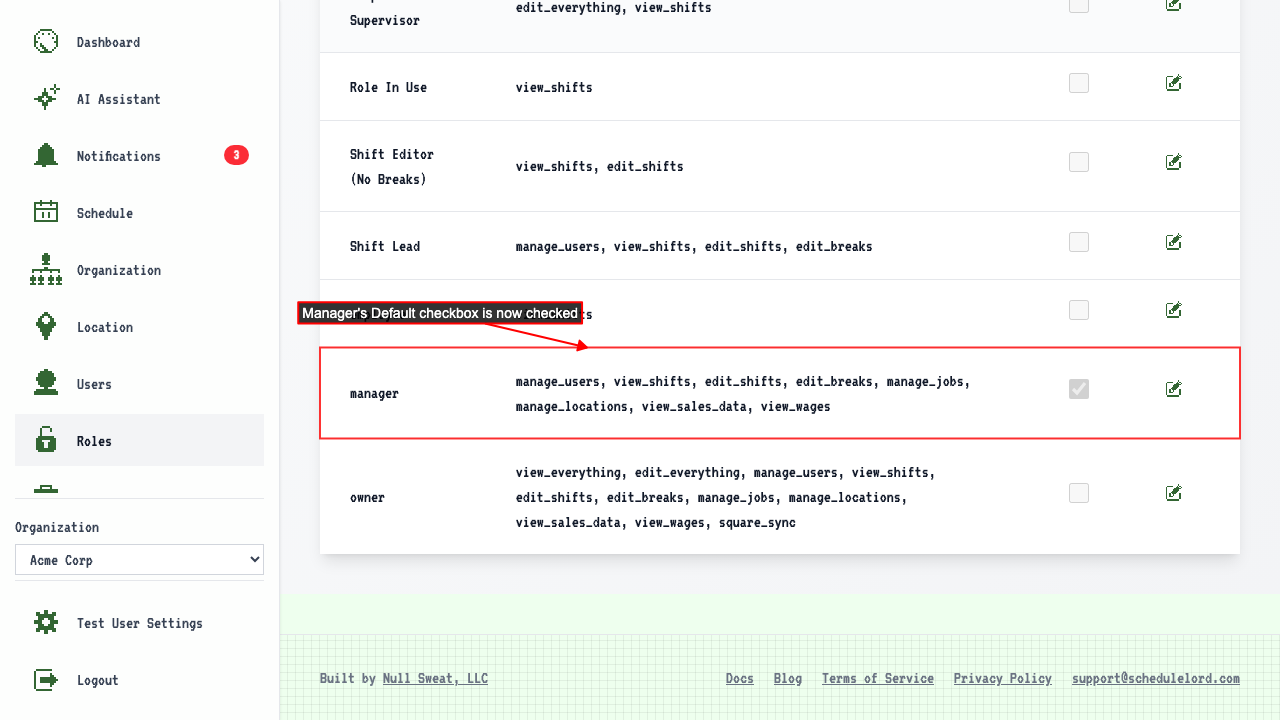
Task: Click the Logout arrow icon
Action: (46, 680)
